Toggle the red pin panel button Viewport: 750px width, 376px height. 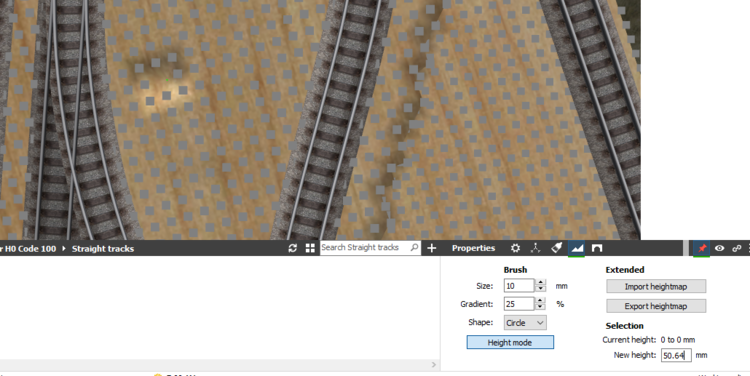click(x=702, y=248)
